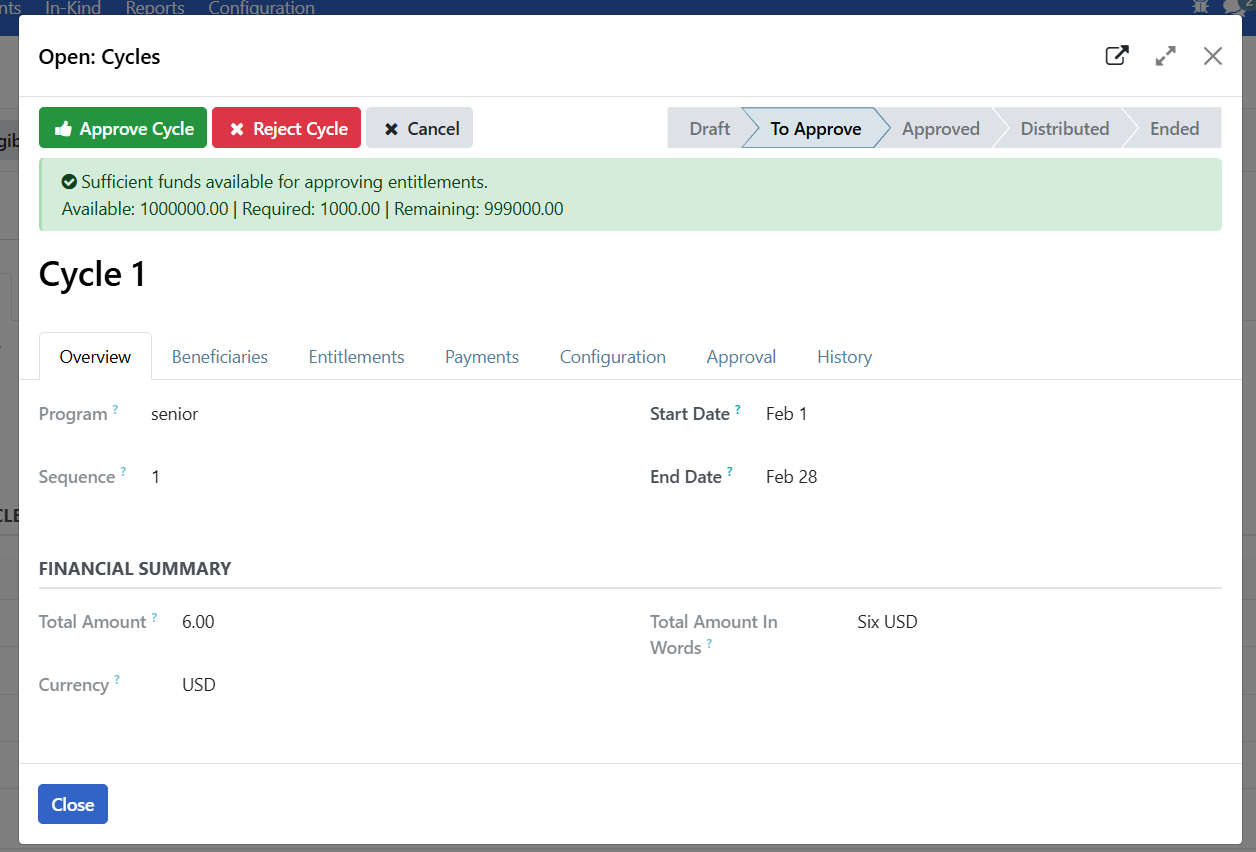Click the Cancel button

(420, 128)
